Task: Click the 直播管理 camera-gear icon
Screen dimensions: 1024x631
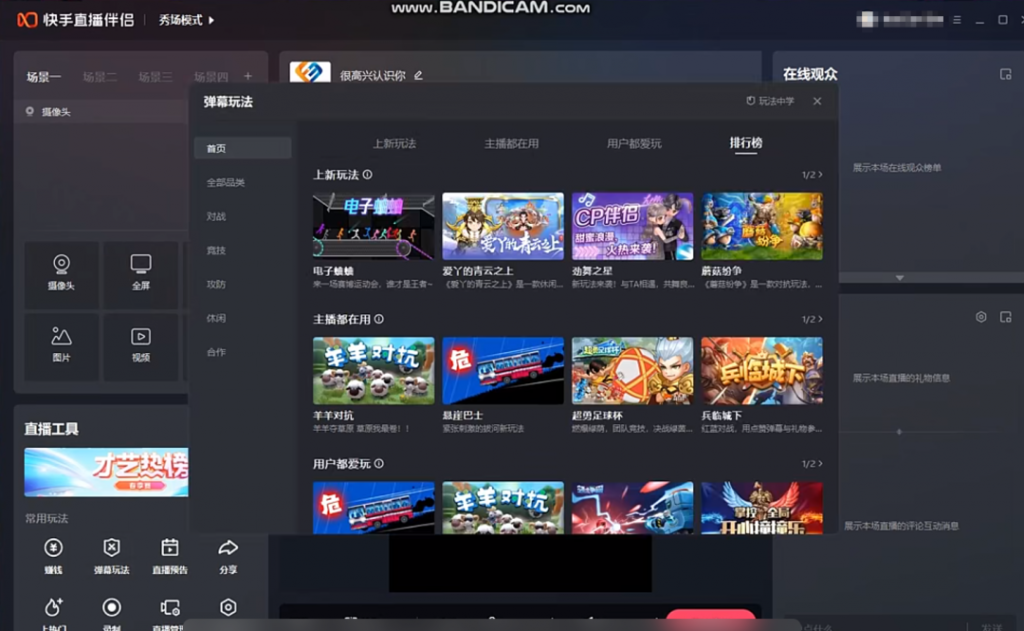Action: [170, 607]
